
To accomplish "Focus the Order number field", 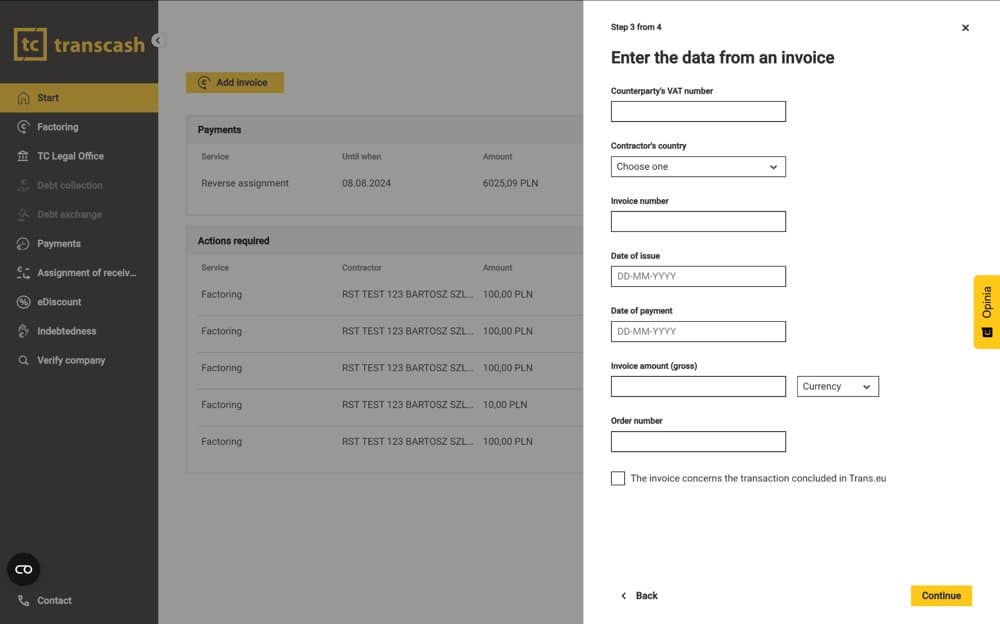I will pos(698,442).
